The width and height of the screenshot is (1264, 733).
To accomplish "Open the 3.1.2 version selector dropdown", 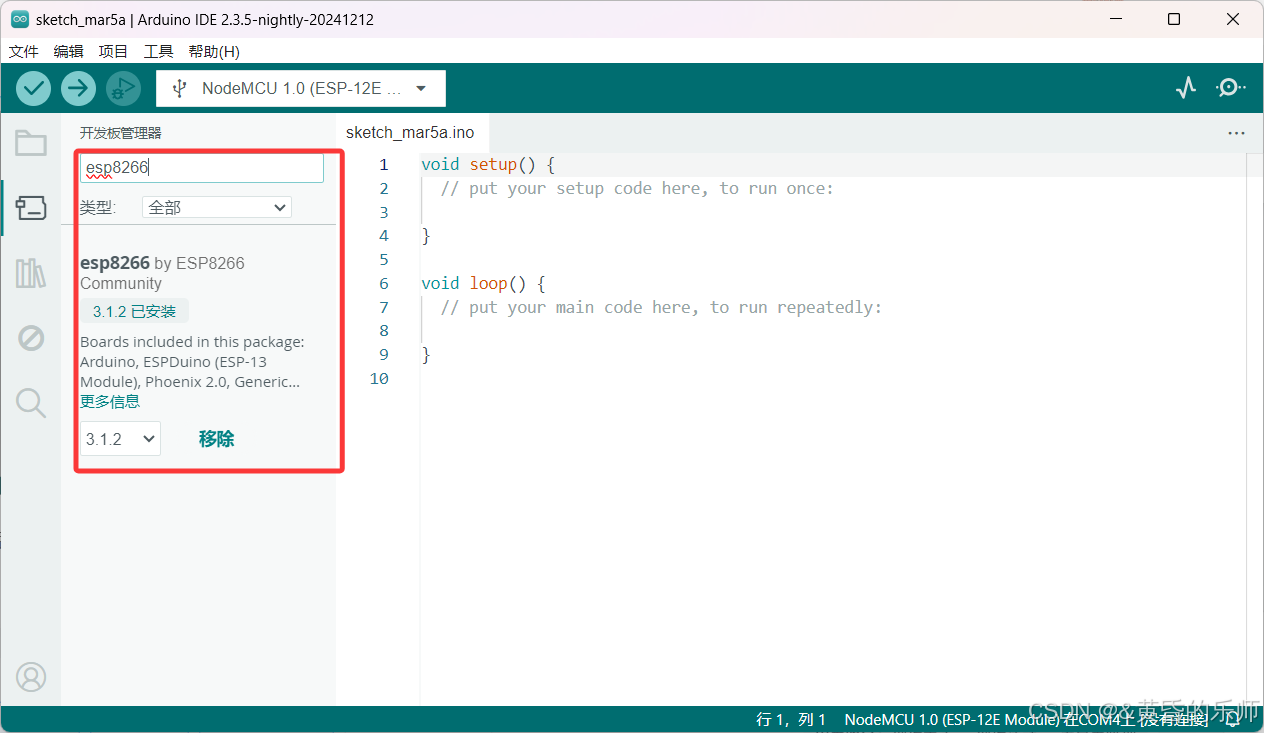I will click(120, 439).
